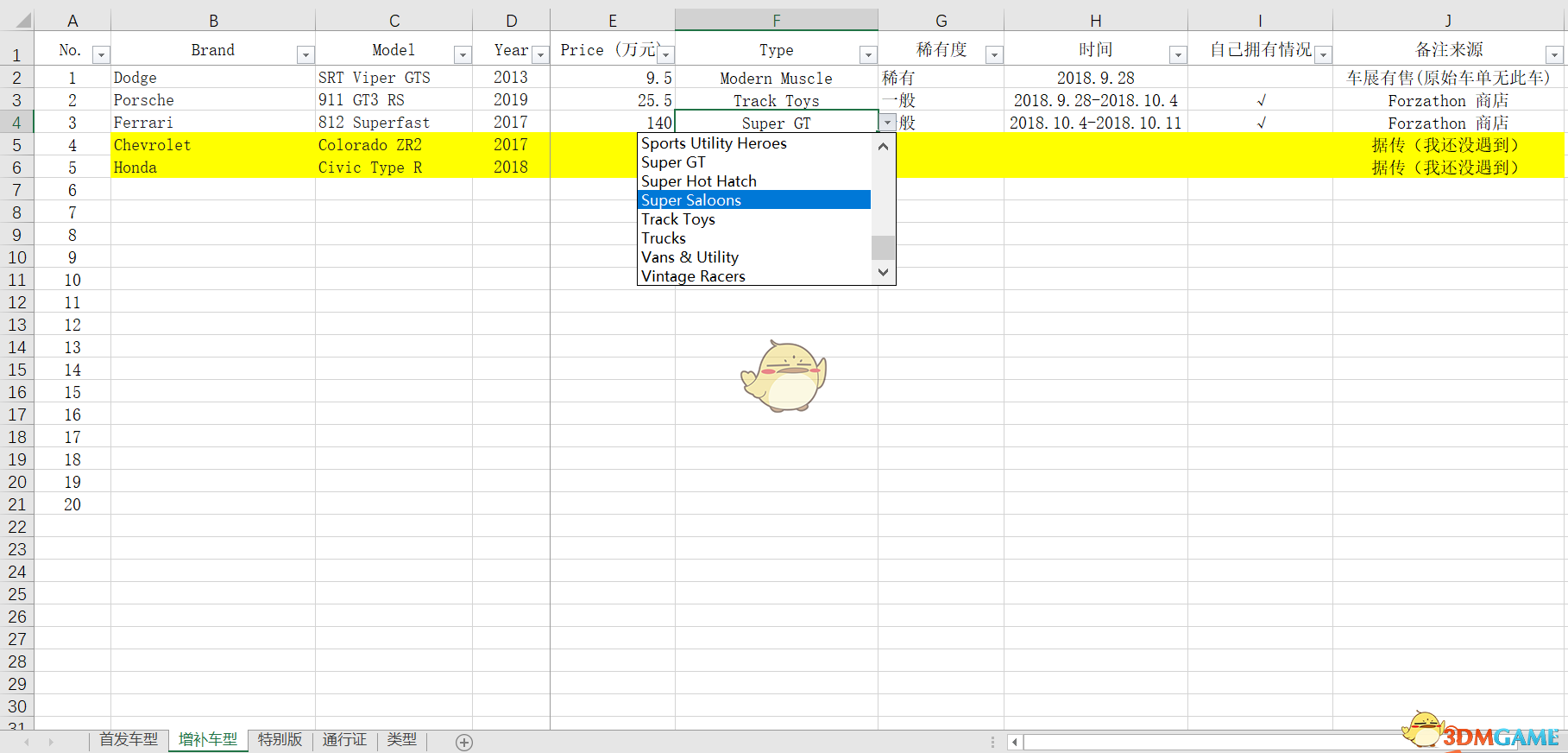Open the 稀有度 column filter dropdown
This screenshot has height=753, width=1568.
[x=994, y=55]
